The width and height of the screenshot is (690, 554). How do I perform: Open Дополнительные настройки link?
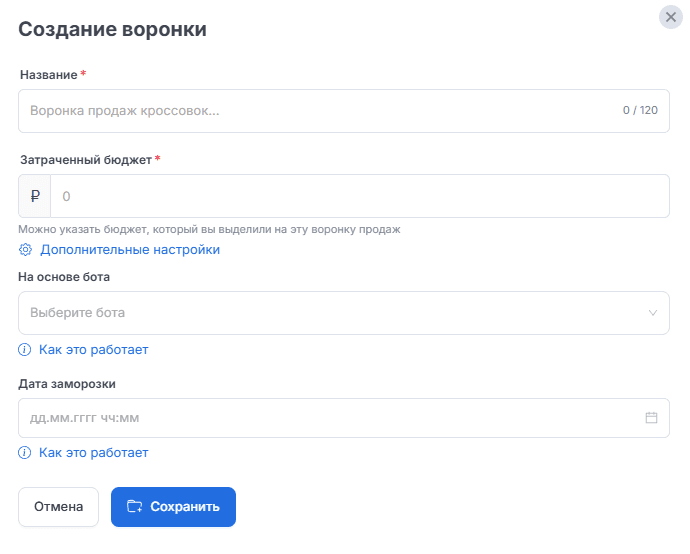pos(130,250)
